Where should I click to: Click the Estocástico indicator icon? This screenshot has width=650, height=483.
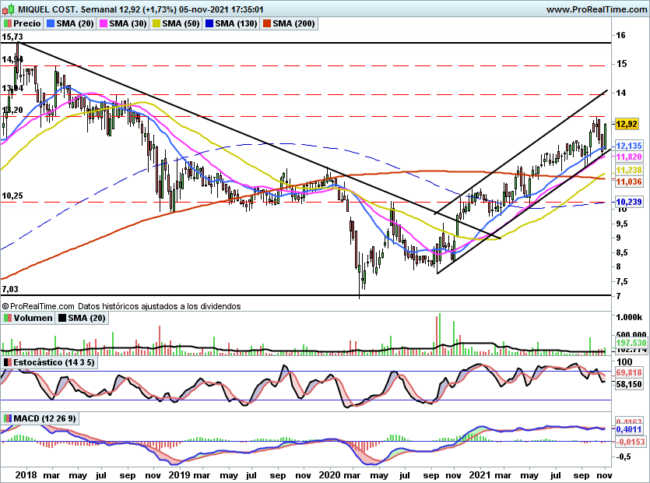pyautogui.click(x=8, y=362)
